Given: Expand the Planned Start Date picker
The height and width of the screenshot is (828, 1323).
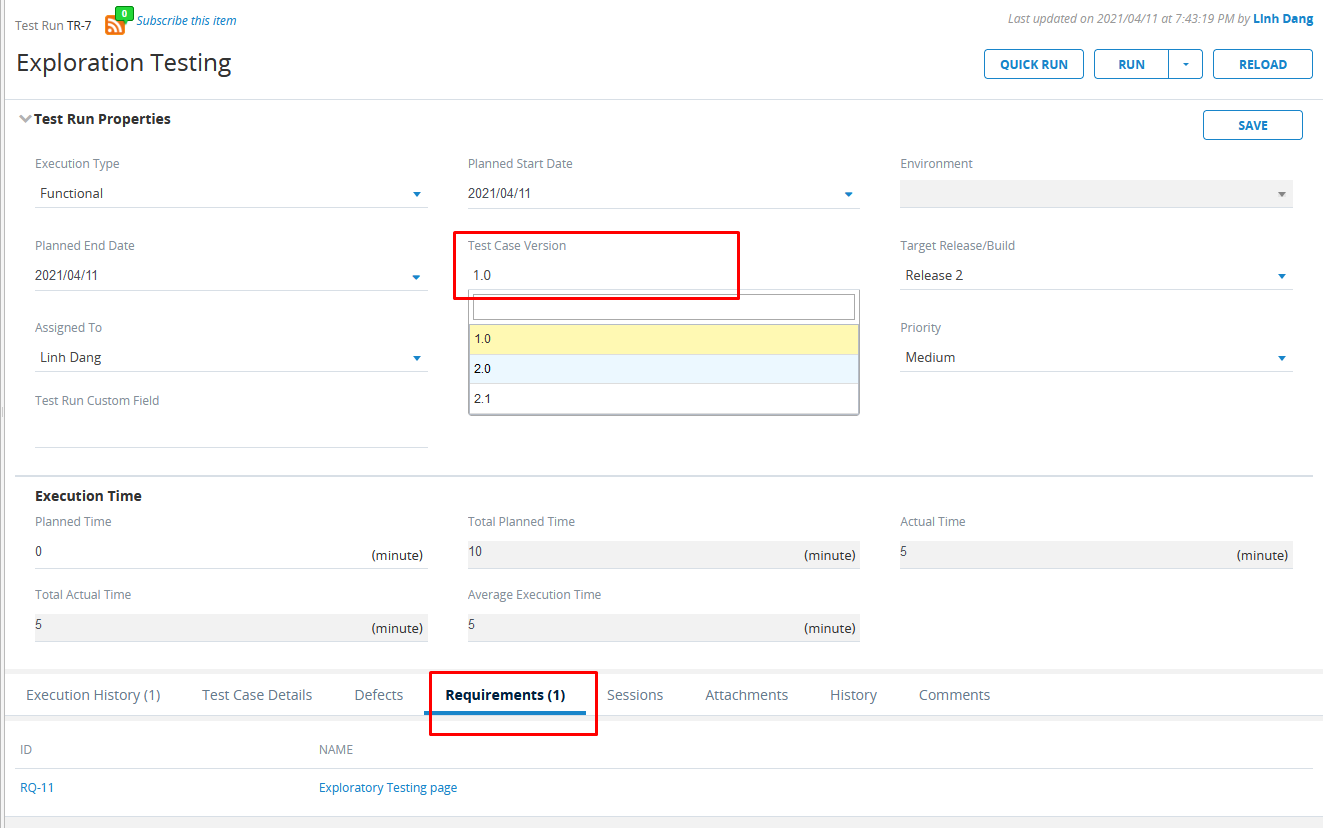Looking at the screenshot, I should point(848,194).
